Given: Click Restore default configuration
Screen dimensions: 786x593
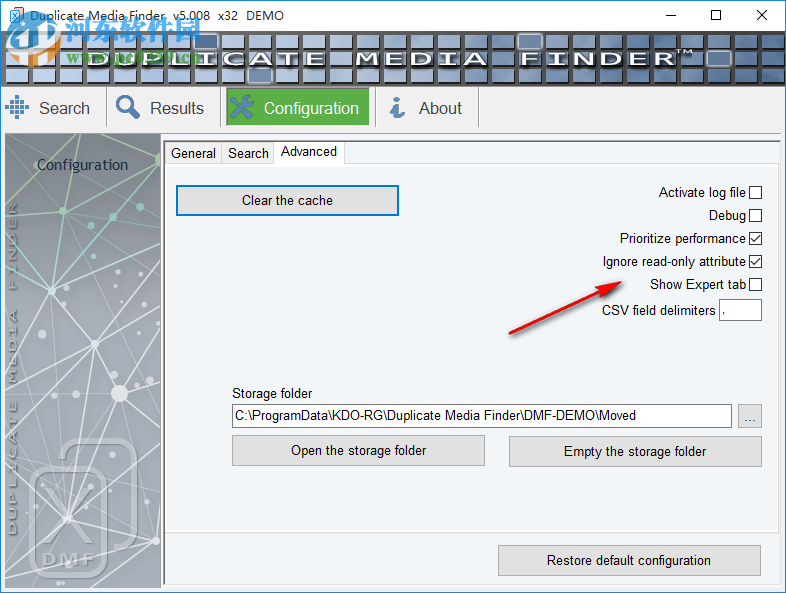Looking at the screenshot, I should pos(629,560).
